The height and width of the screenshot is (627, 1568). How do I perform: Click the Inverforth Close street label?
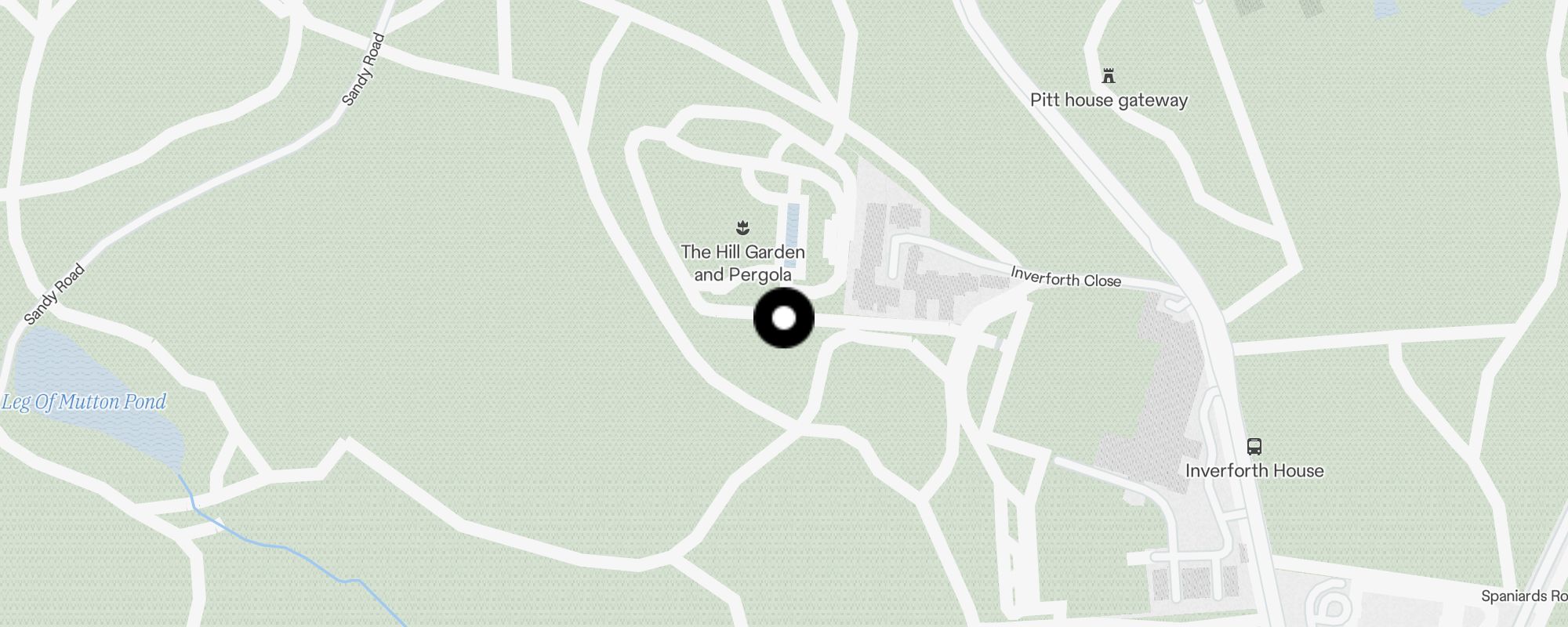pyautogui.click(x=1066, y=277)
